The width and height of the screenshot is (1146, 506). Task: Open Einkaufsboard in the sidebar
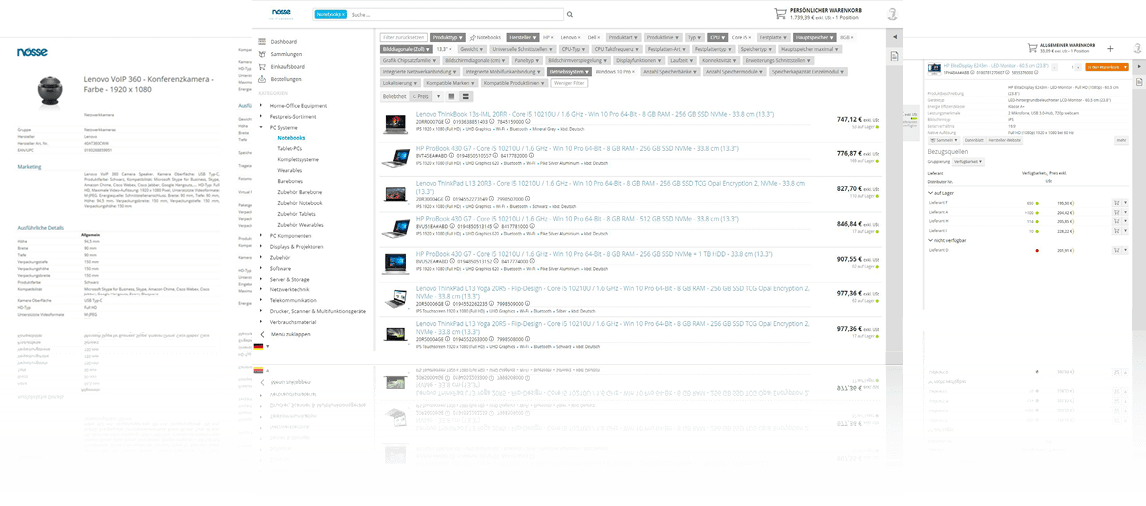point(287,67)
